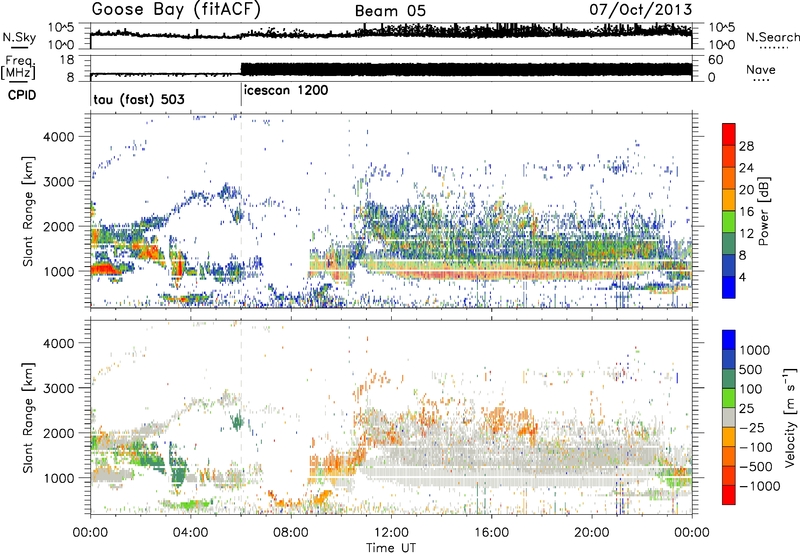Viewport: 800px width, 554px height.
Task: Click the 'N.Sky' legend label
Action: point(19,37)
